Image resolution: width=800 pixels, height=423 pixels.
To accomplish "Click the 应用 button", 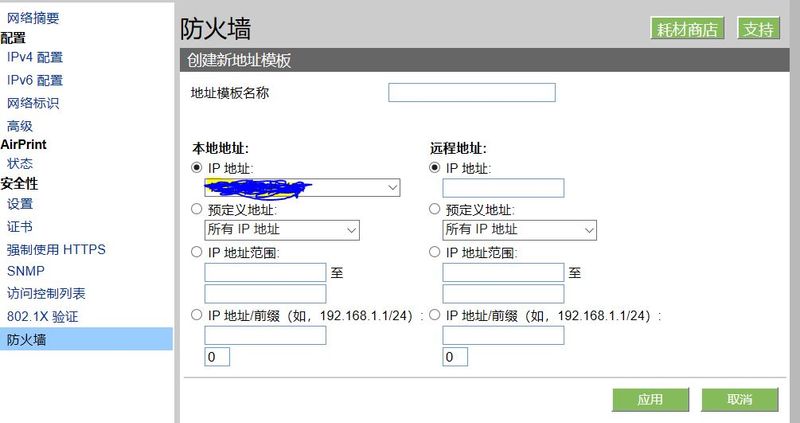I will coord(650,400).
